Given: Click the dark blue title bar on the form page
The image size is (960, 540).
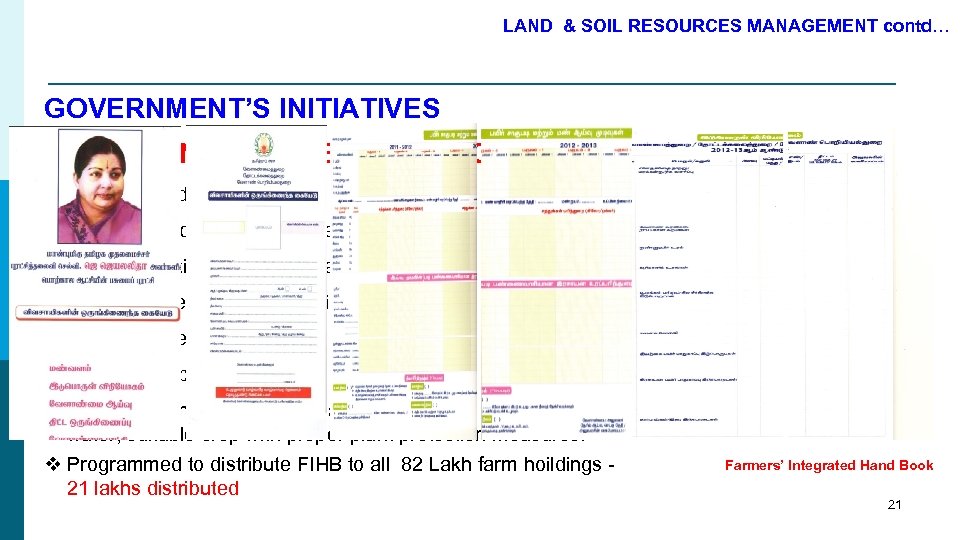Looking at the screenshot, I should 263,196.
